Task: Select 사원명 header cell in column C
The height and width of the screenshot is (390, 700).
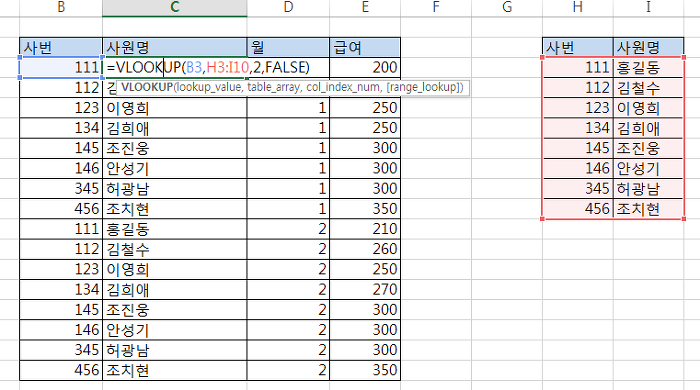Action: (175, 47)
